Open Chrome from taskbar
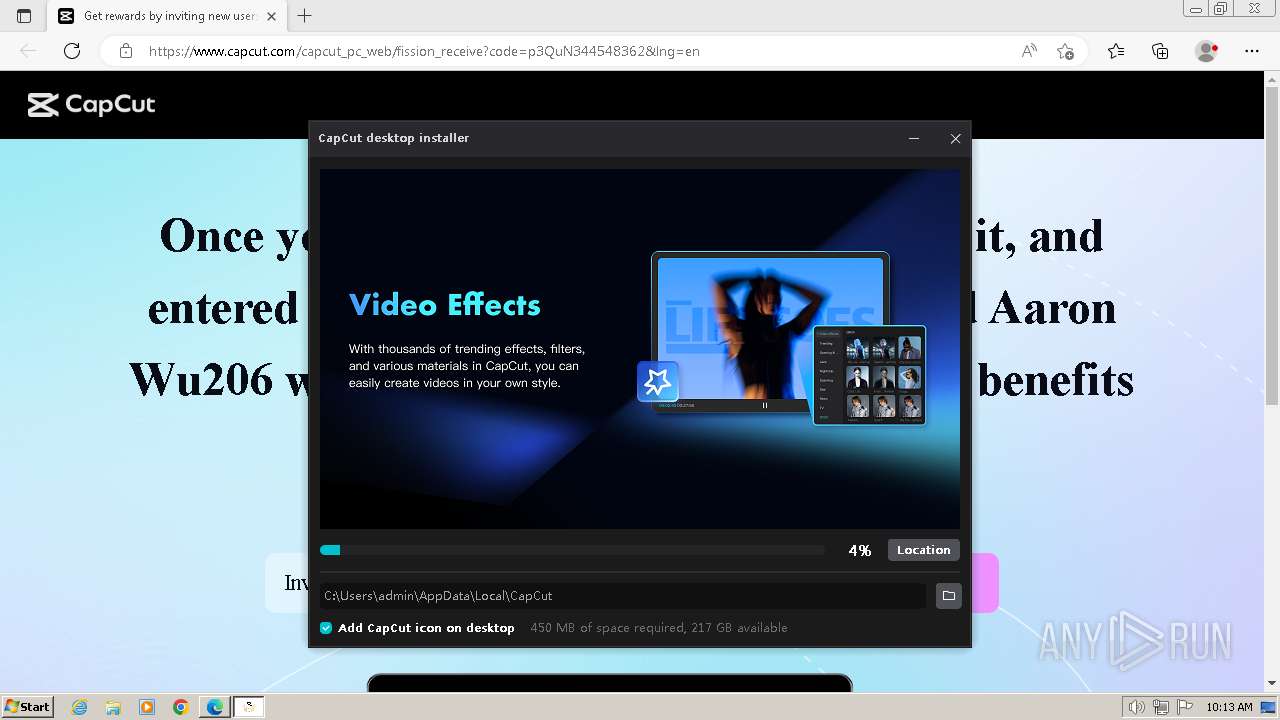1280x720 pixels. (181, 707)
